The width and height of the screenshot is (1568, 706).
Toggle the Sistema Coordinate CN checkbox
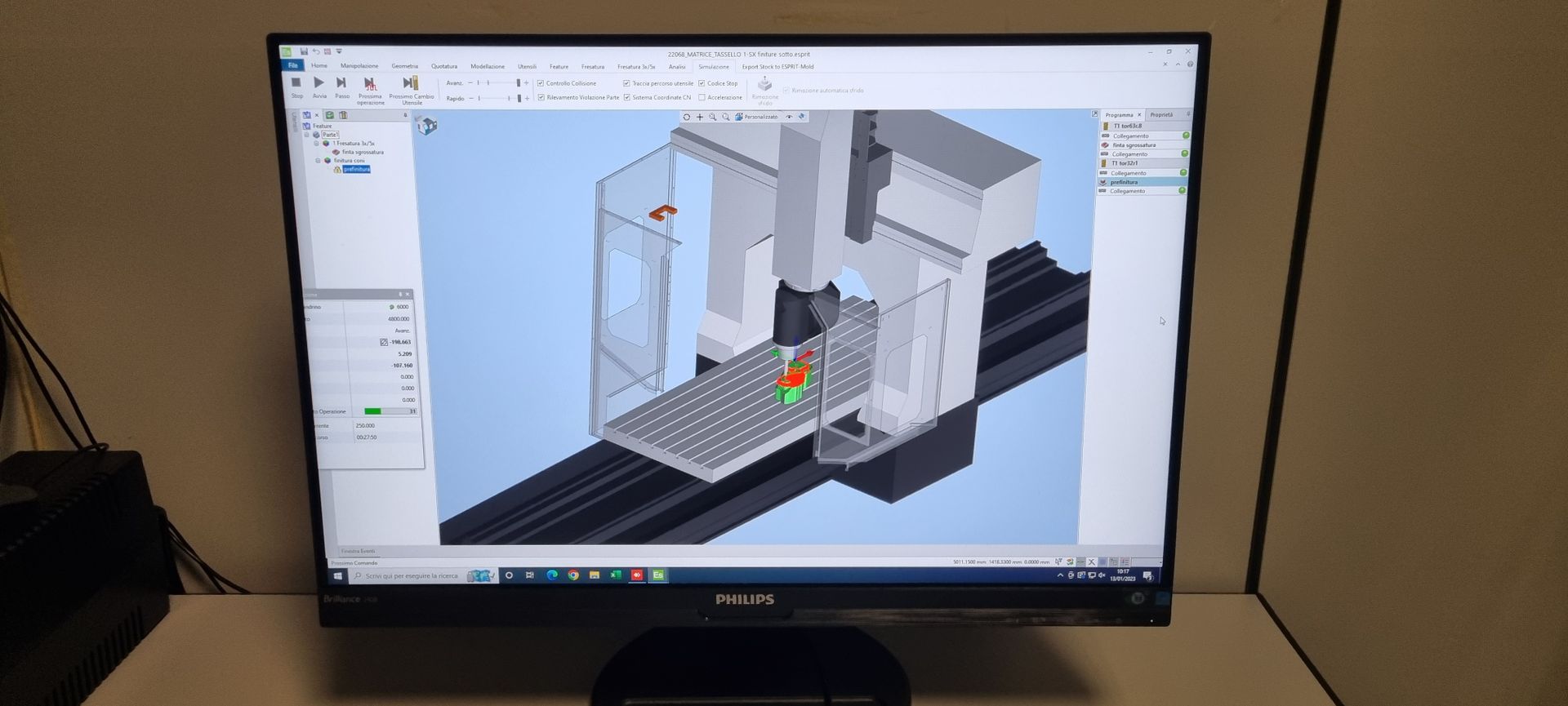click(x=626, y=97)
